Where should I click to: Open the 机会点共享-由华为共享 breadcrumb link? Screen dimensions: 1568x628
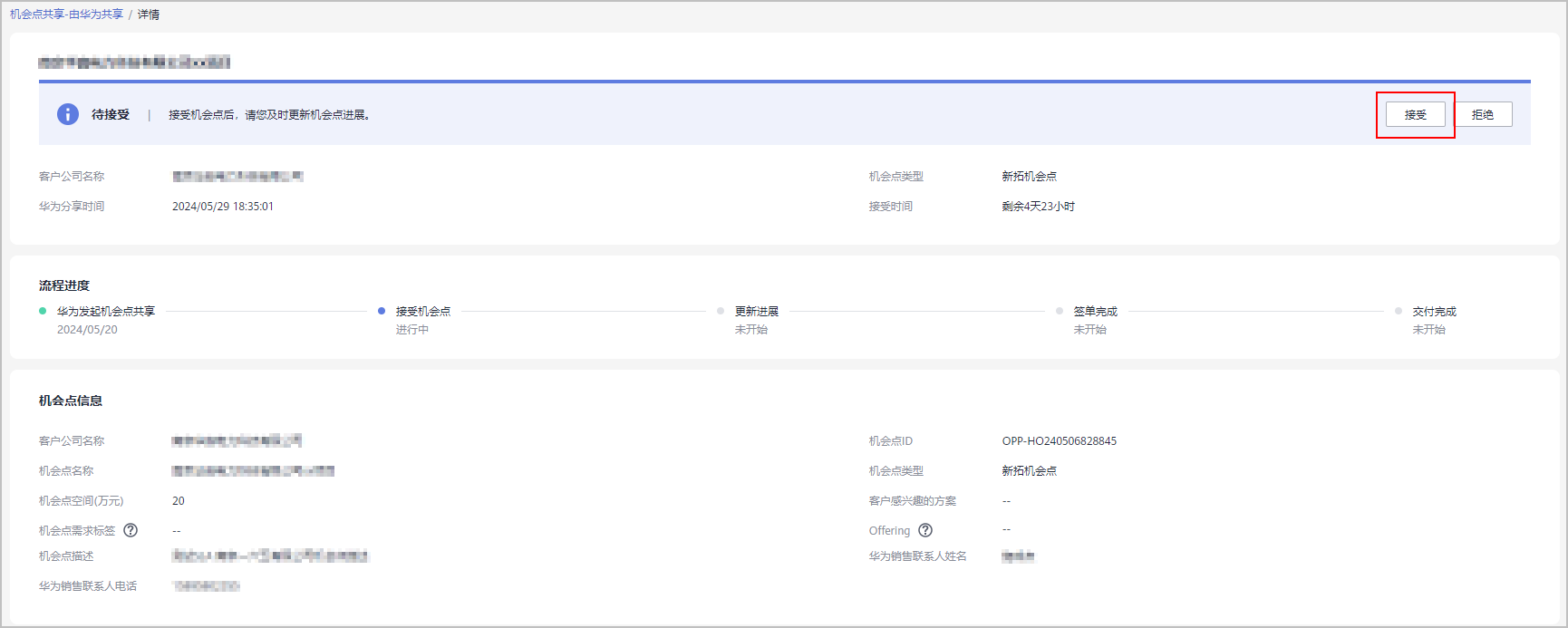[66, 14]
